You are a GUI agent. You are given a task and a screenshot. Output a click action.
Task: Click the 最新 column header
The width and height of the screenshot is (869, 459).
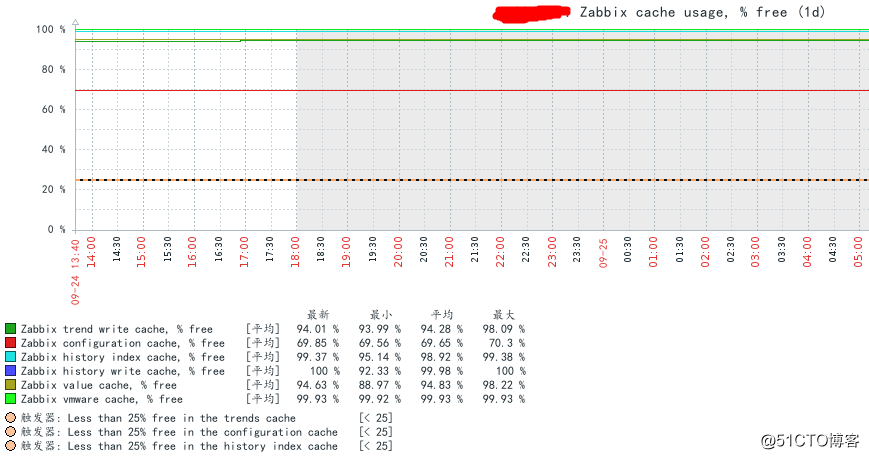click(318, 315)
